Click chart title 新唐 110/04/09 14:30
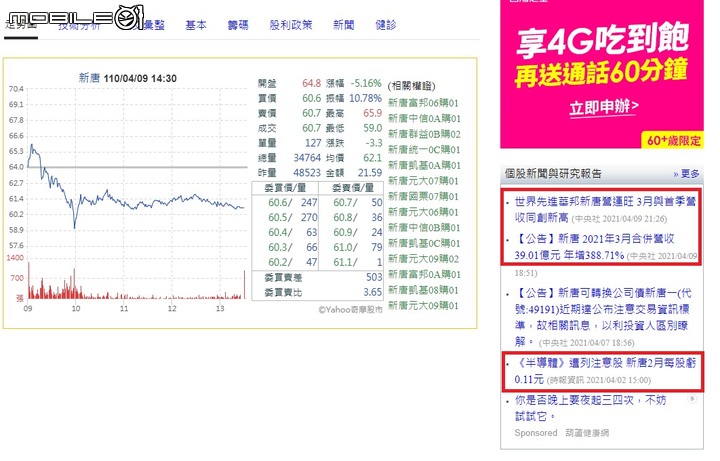 (x=127, y=78)
